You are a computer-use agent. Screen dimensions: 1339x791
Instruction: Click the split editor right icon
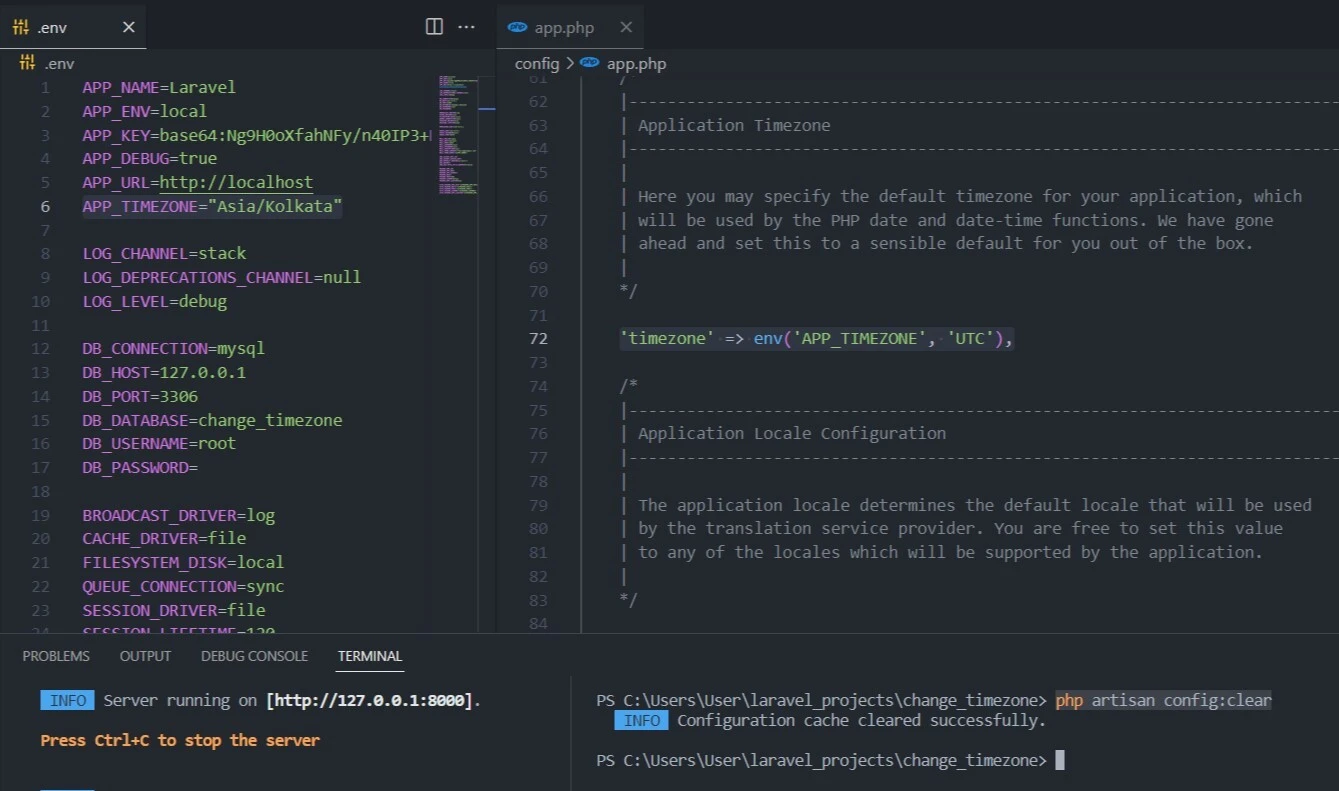(x=434, y=27)
